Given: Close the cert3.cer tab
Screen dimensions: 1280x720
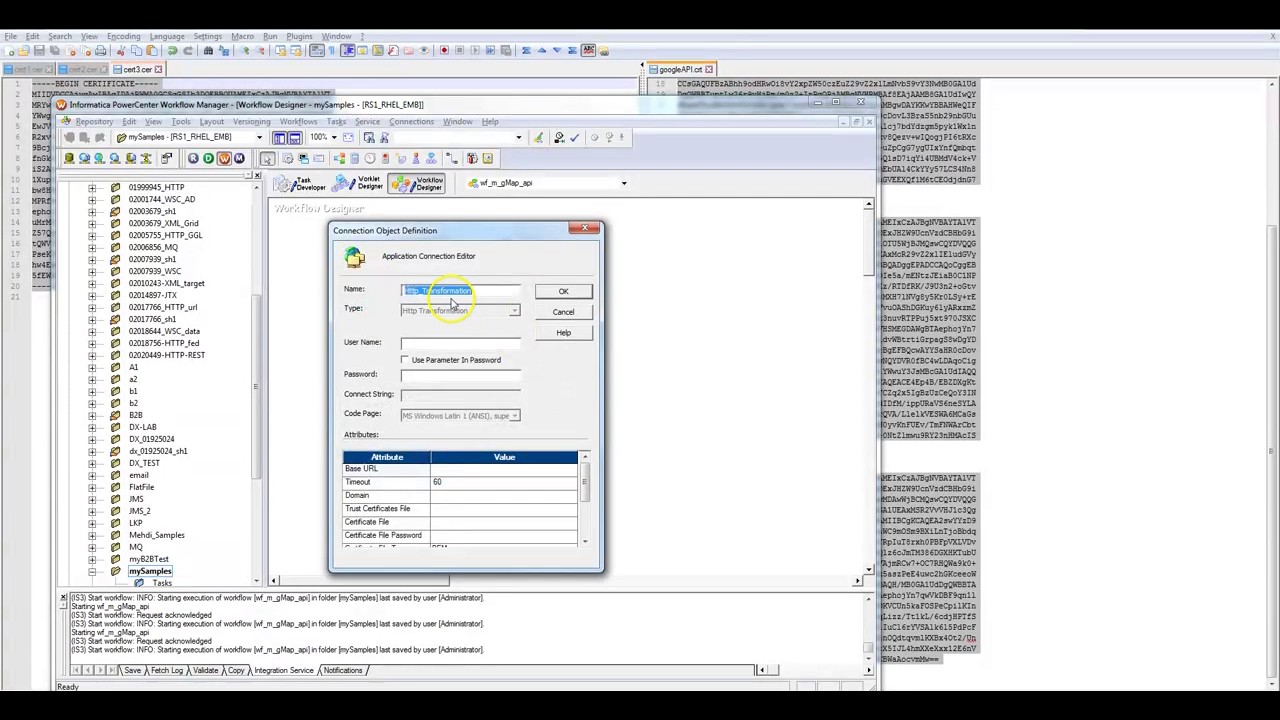Looking at the screenshot, I should tap(158, 69).
